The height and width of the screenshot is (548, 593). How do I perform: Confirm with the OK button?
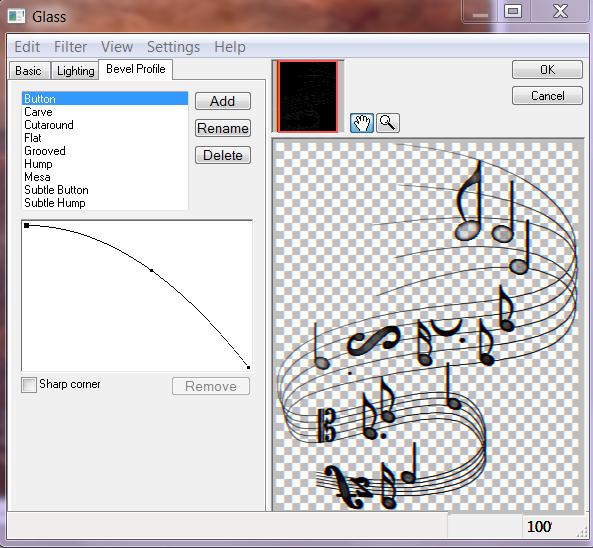point(547,70)
